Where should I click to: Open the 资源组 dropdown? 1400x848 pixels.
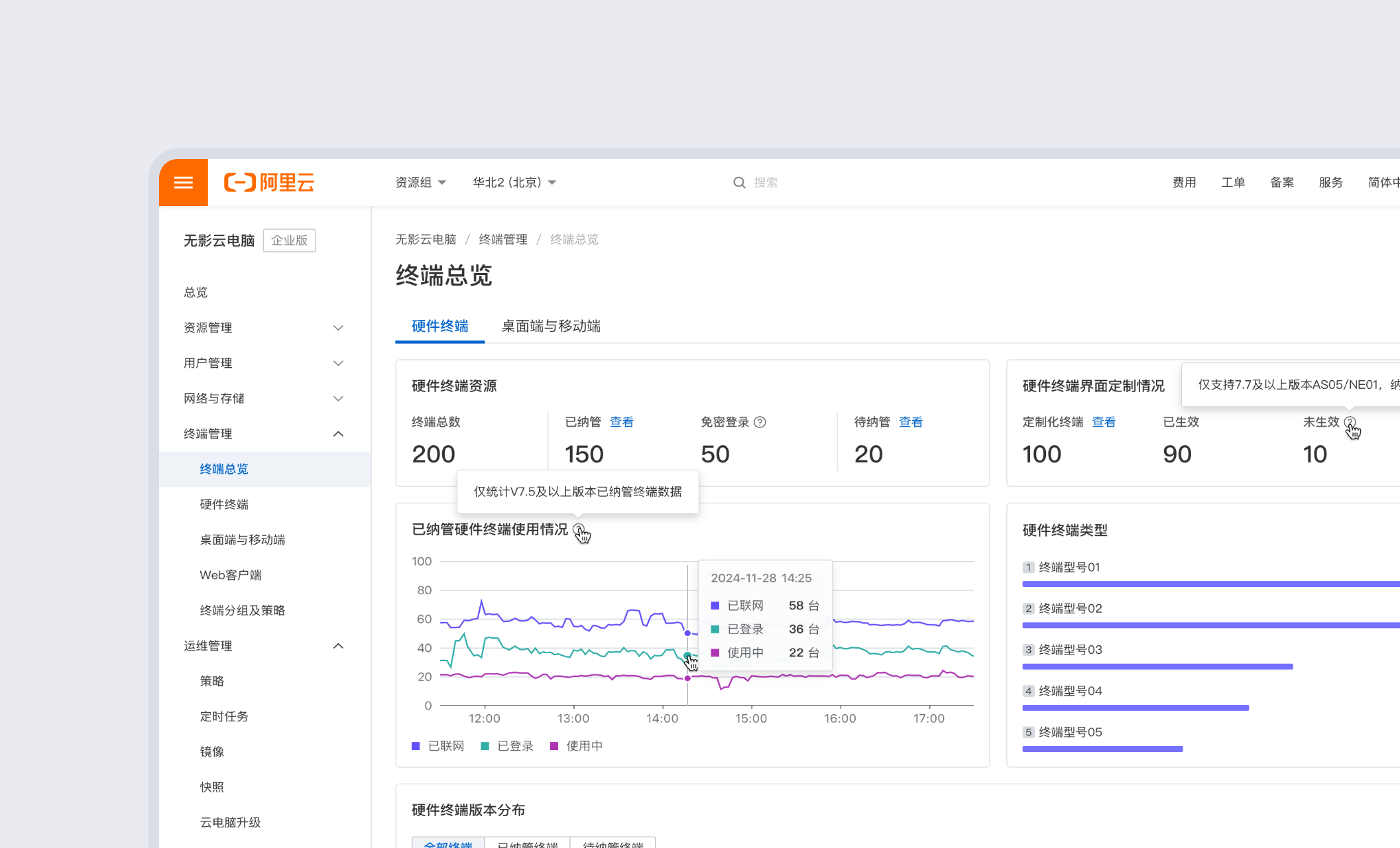420,182
